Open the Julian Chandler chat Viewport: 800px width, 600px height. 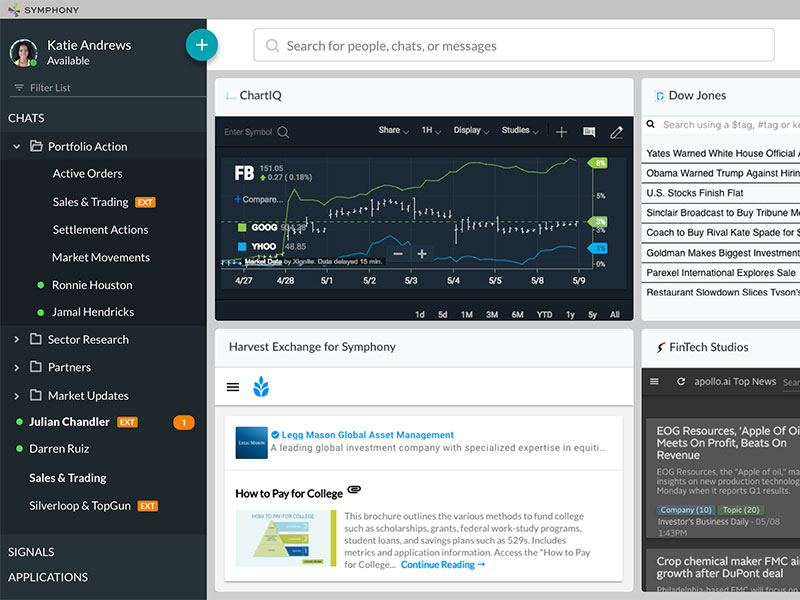(x=69, y=422)
